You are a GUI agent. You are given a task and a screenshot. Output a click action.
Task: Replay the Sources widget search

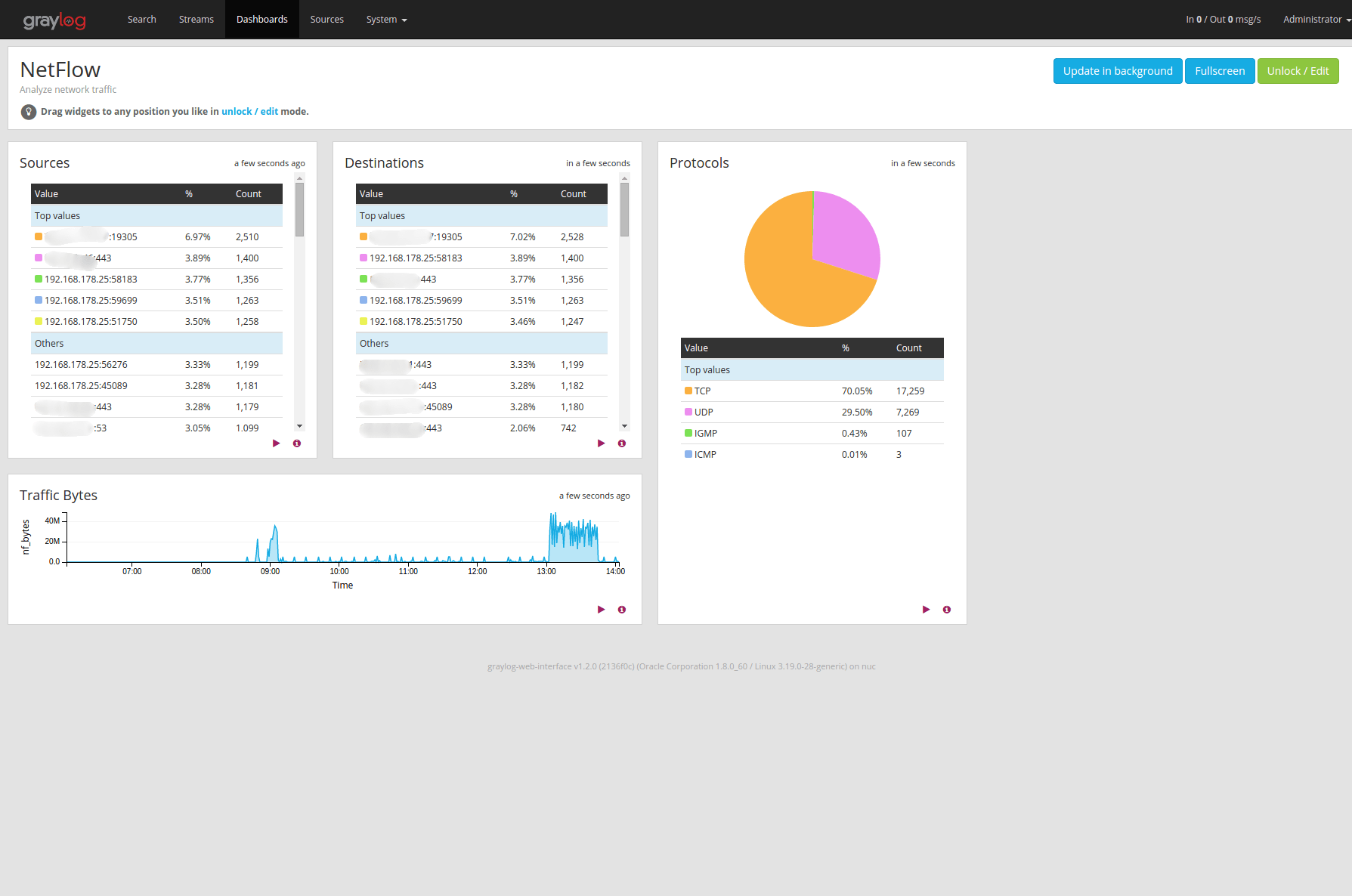pos(276,443)
